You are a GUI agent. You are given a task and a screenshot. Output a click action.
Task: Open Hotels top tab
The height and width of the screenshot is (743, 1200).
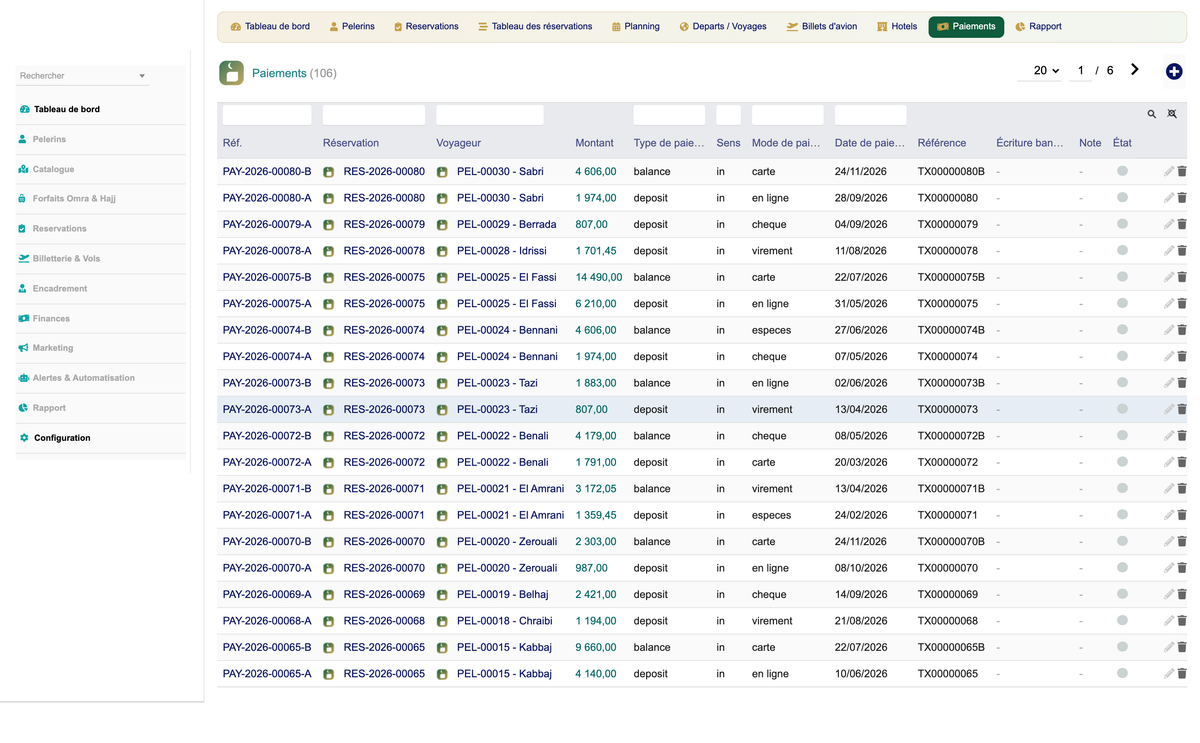point(897,27)
